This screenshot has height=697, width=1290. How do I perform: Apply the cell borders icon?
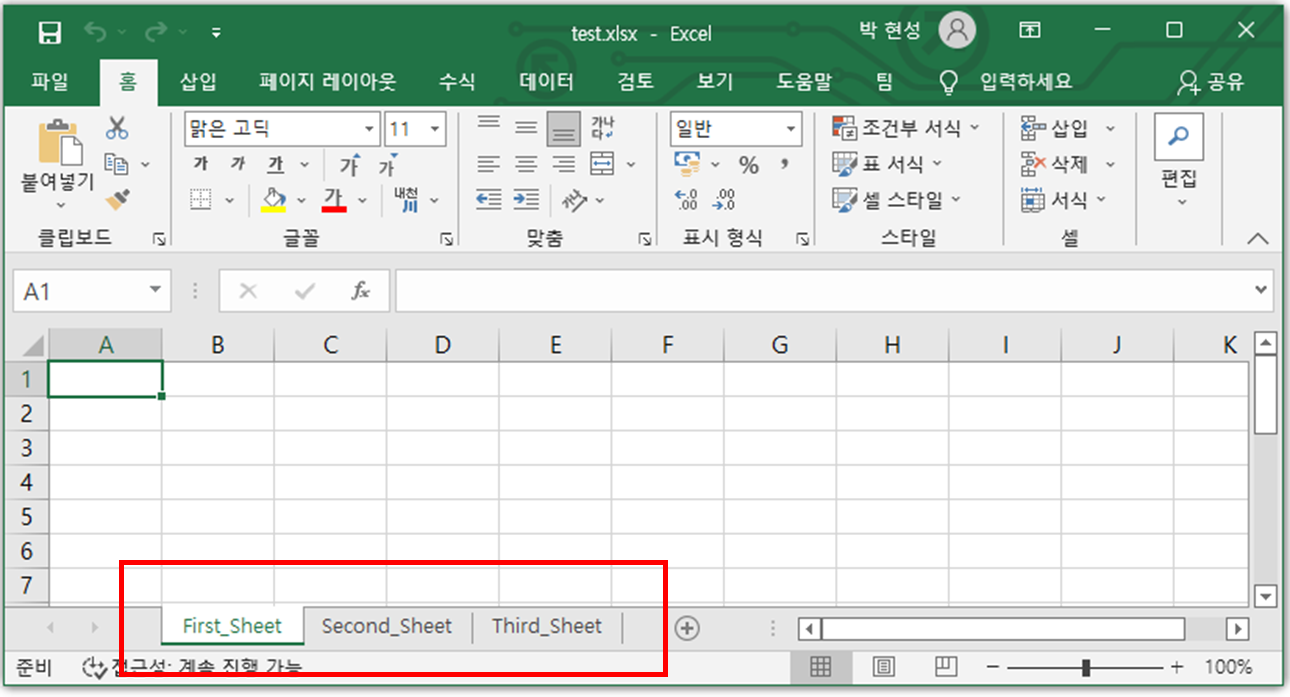(x=201, y=200)
